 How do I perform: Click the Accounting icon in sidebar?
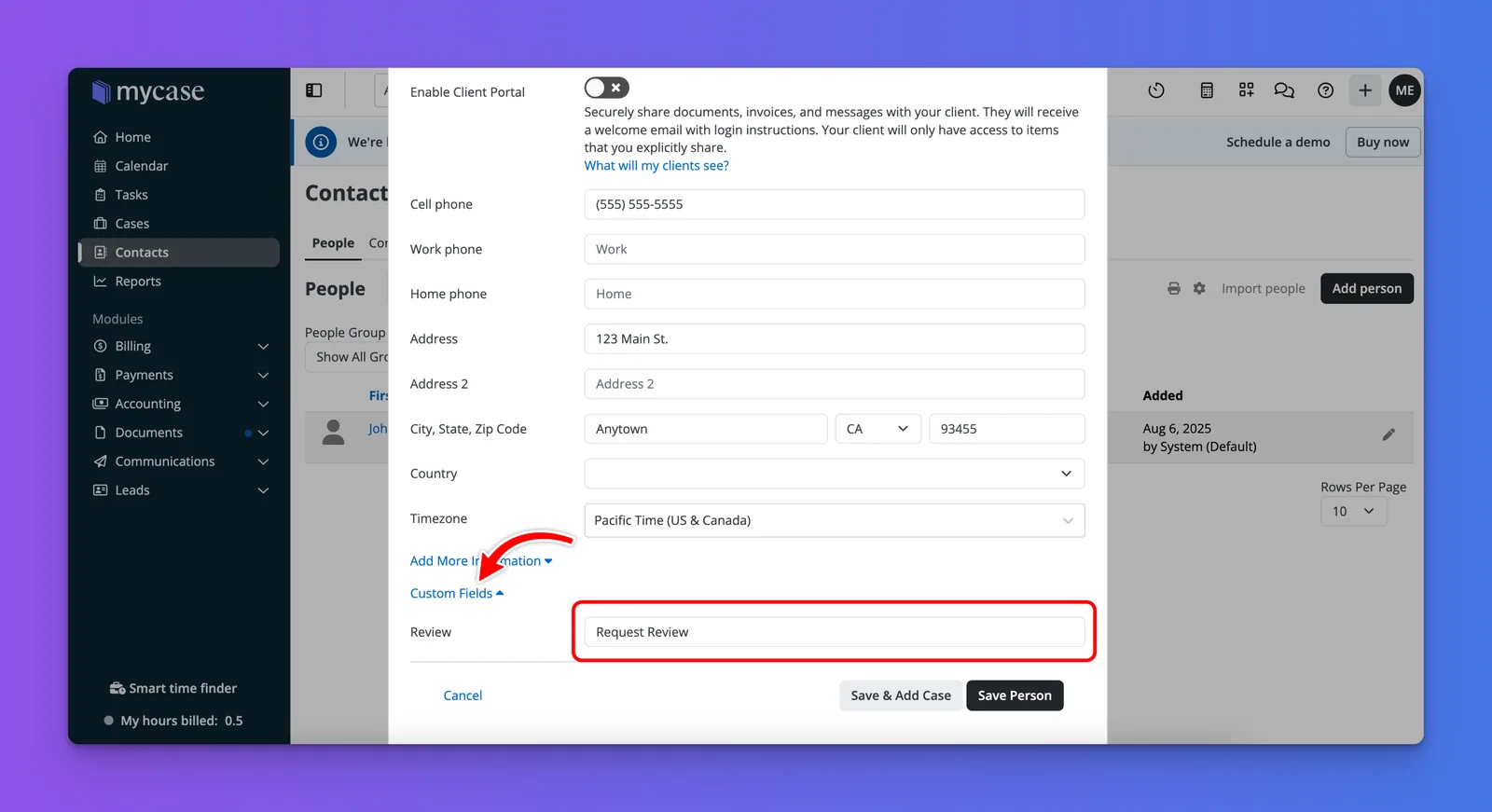[100, 404]
